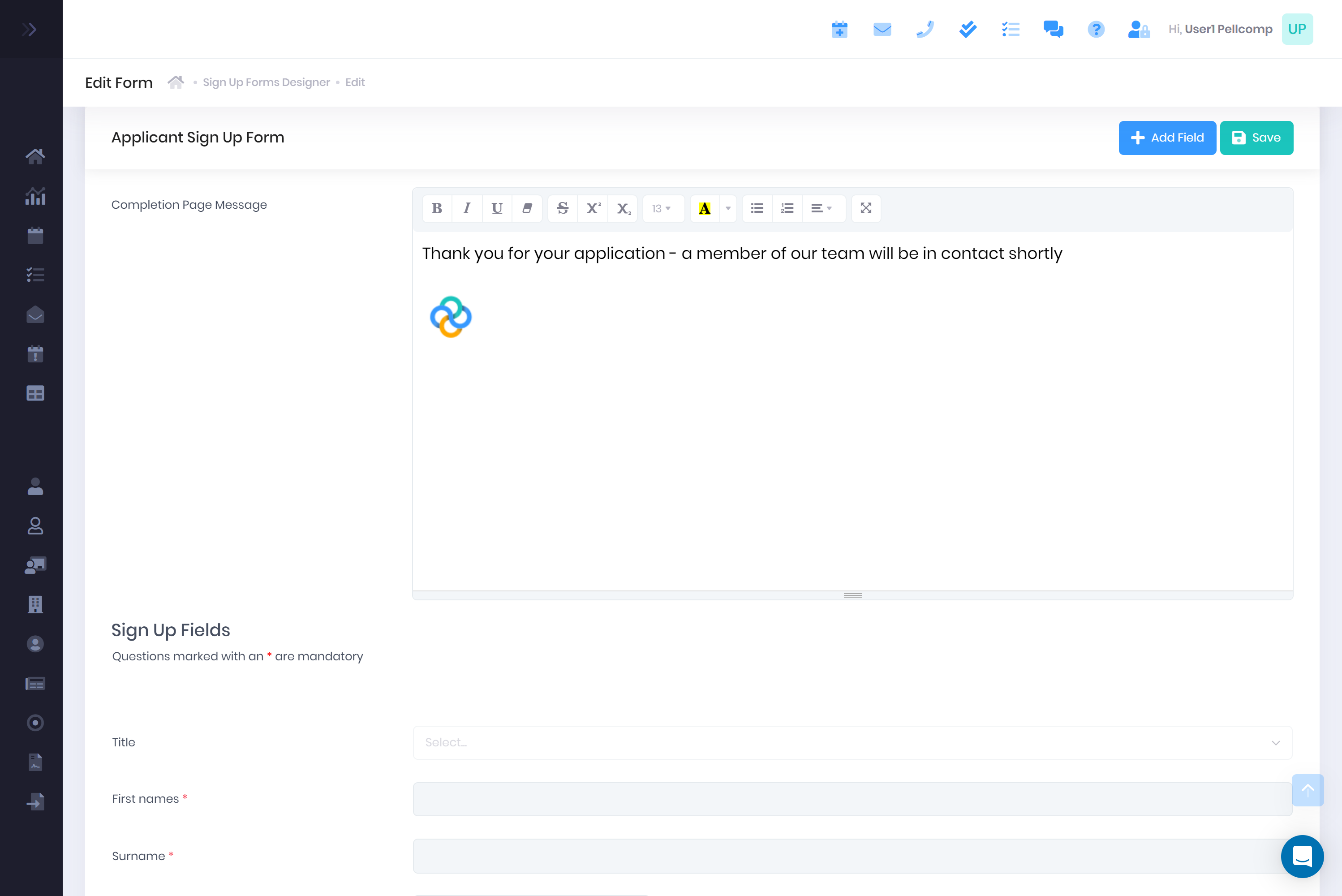Open the sidebar open-envelope icon
The width and height of the screenshot is (1342, 896).
click(35, 314)
